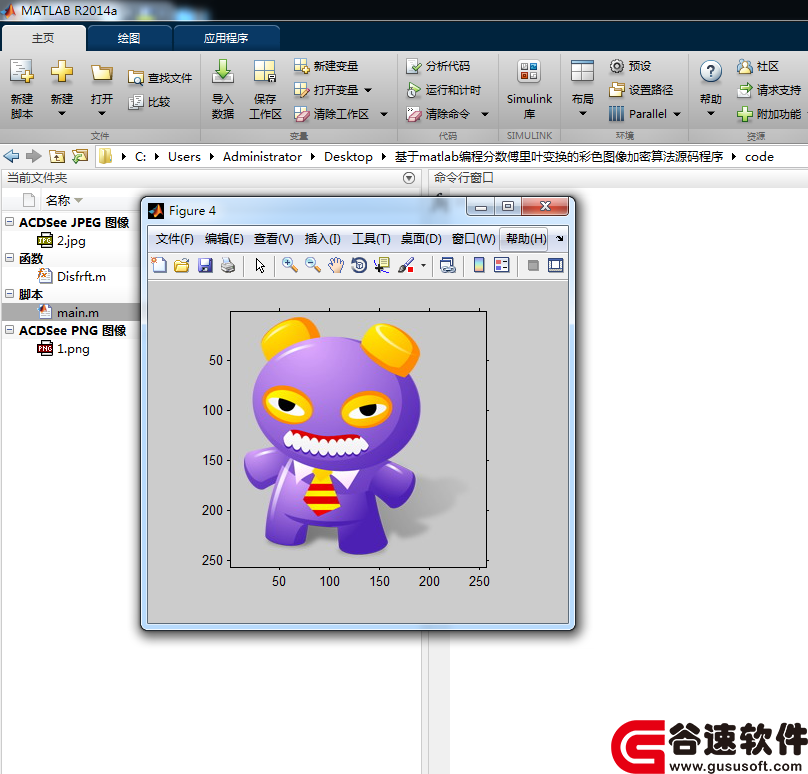Select main.m in the file list
This screenshot has width=808, height=774.
(x=72, y=312)
